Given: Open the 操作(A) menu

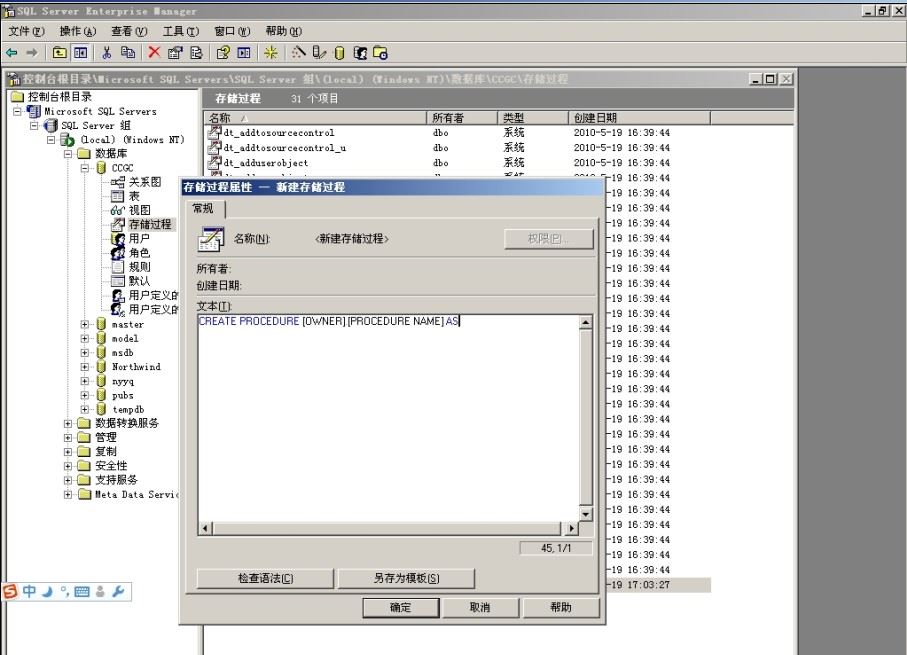Looking at the screenshot, I should pyautogui.click(x=78, y=31).
